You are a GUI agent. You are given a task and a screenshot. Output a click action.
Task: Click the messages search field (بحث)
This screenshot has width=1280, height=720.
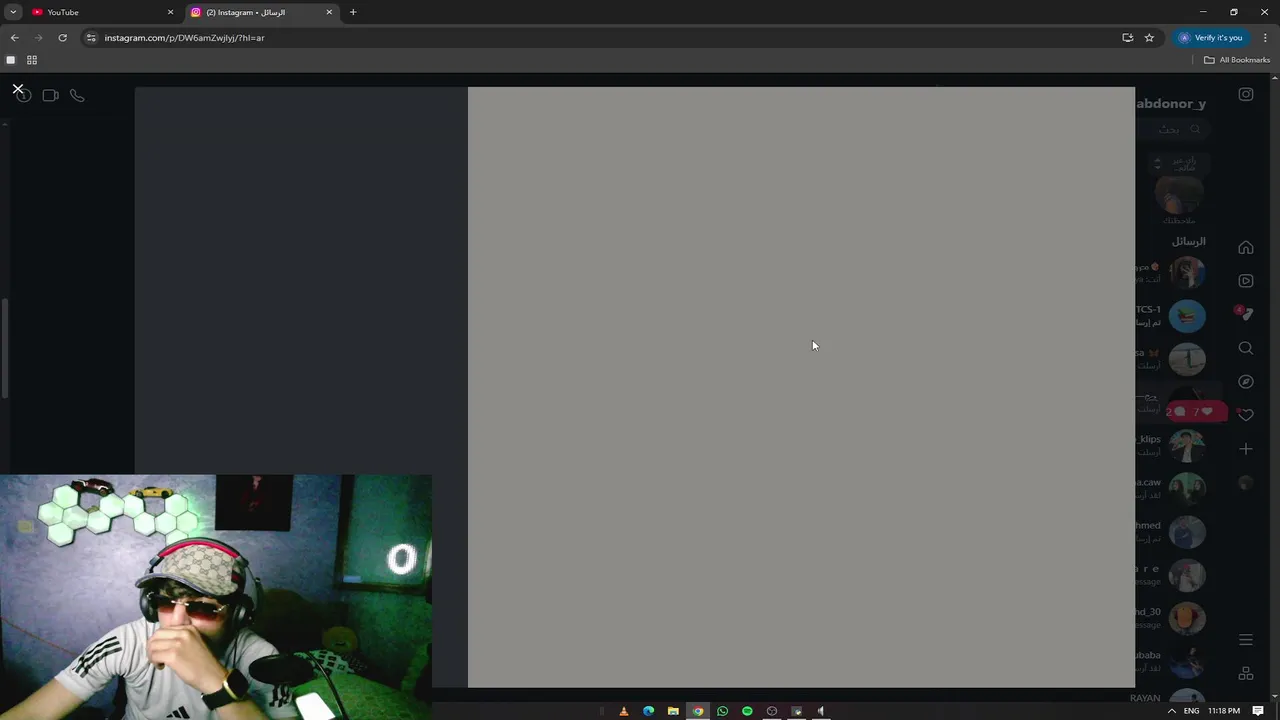pos(1174,129)
